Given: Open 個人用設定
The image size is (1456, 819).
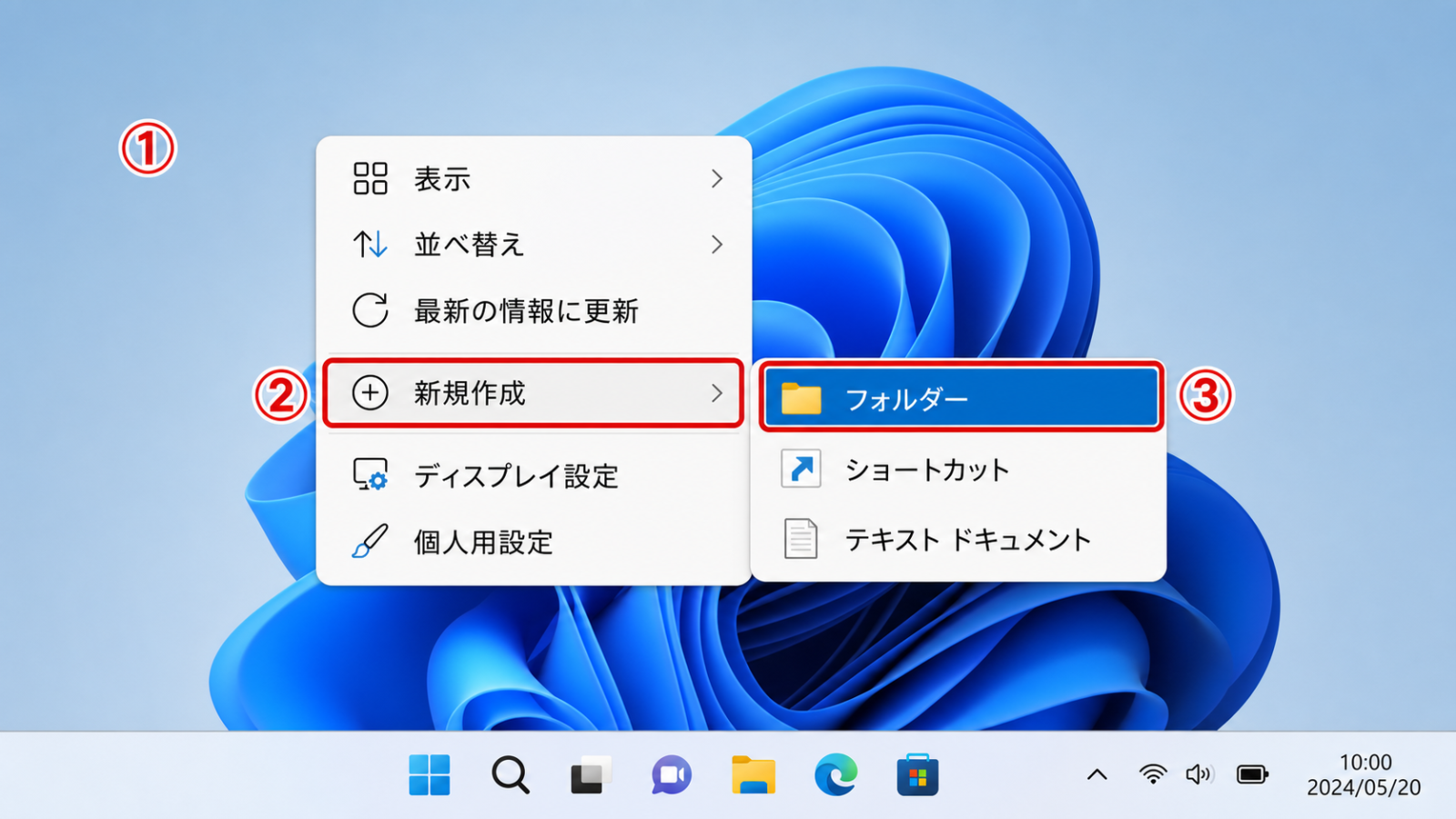Looking at the screenshot, I should 533,542.
